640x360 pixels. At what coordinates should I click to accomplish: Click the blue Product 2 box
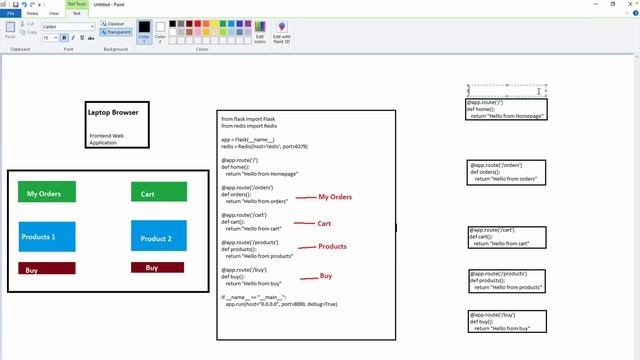tap(159, 236)
